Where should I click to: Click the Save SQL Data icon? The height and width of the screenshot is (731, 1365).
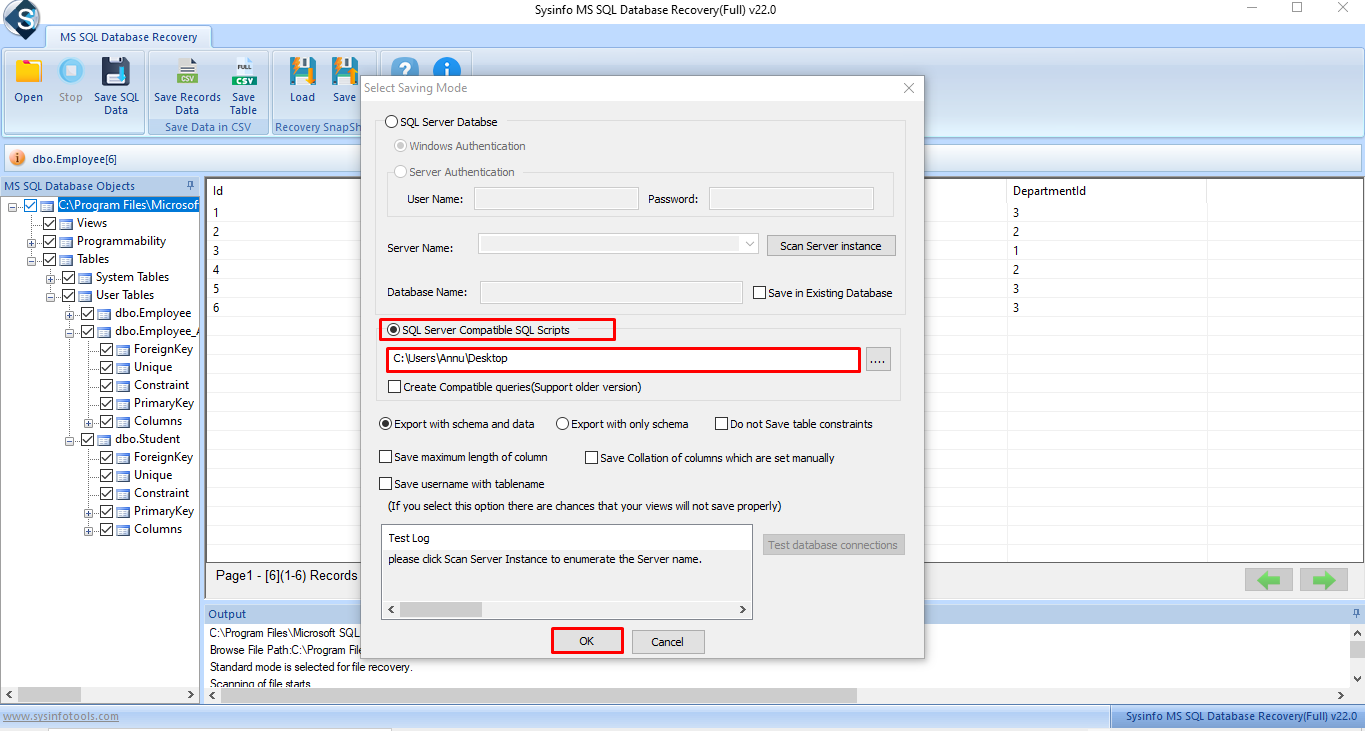[116, 72]
